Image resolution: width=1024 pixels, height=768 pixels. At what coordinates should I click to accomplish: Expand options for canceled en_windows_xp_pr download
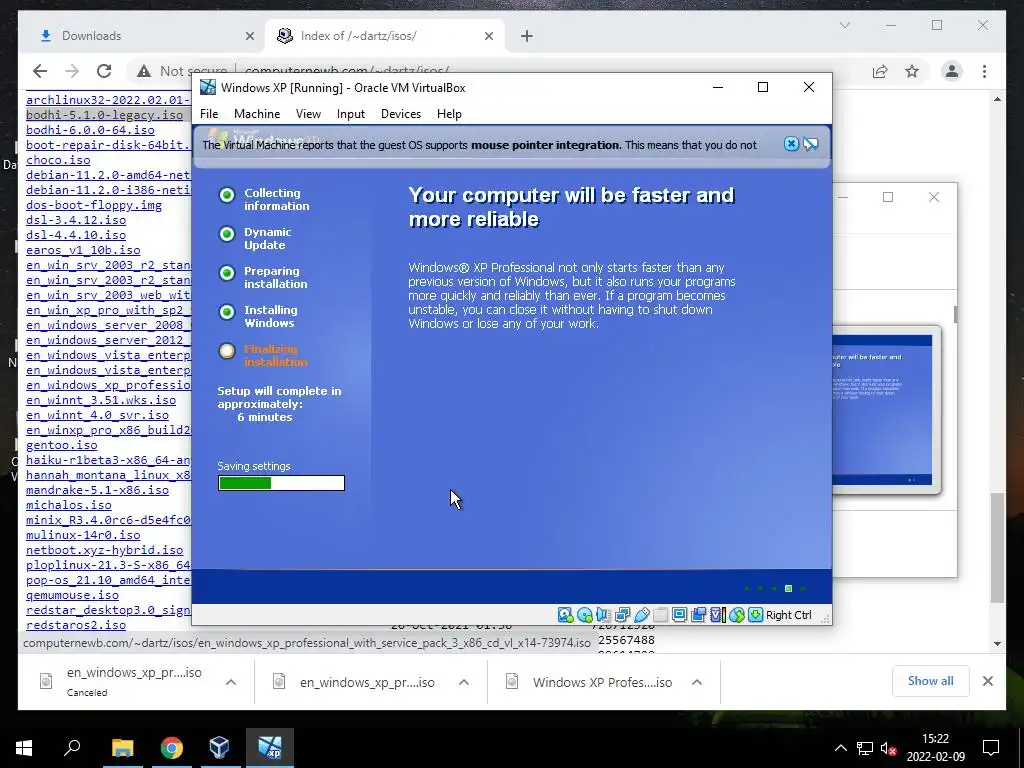pos(231,682)
